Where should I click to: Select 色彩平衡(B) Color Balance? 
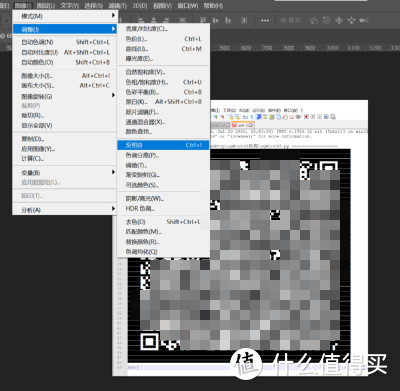163,92
